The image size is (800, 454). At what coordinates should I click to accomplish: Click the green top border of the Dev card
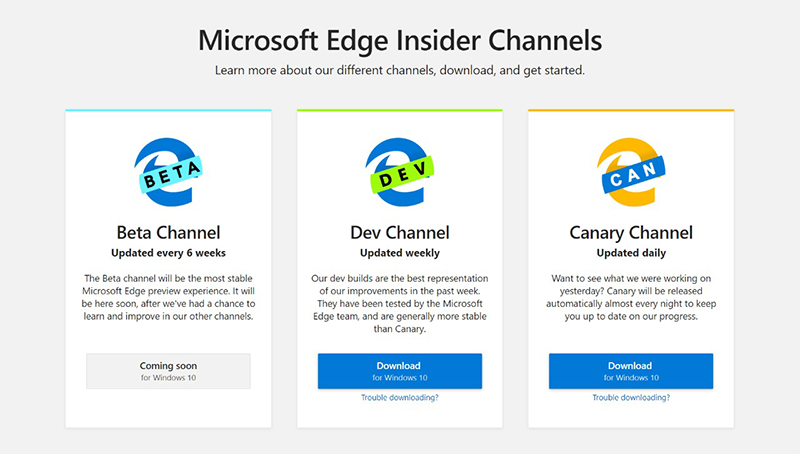point(399,110)
